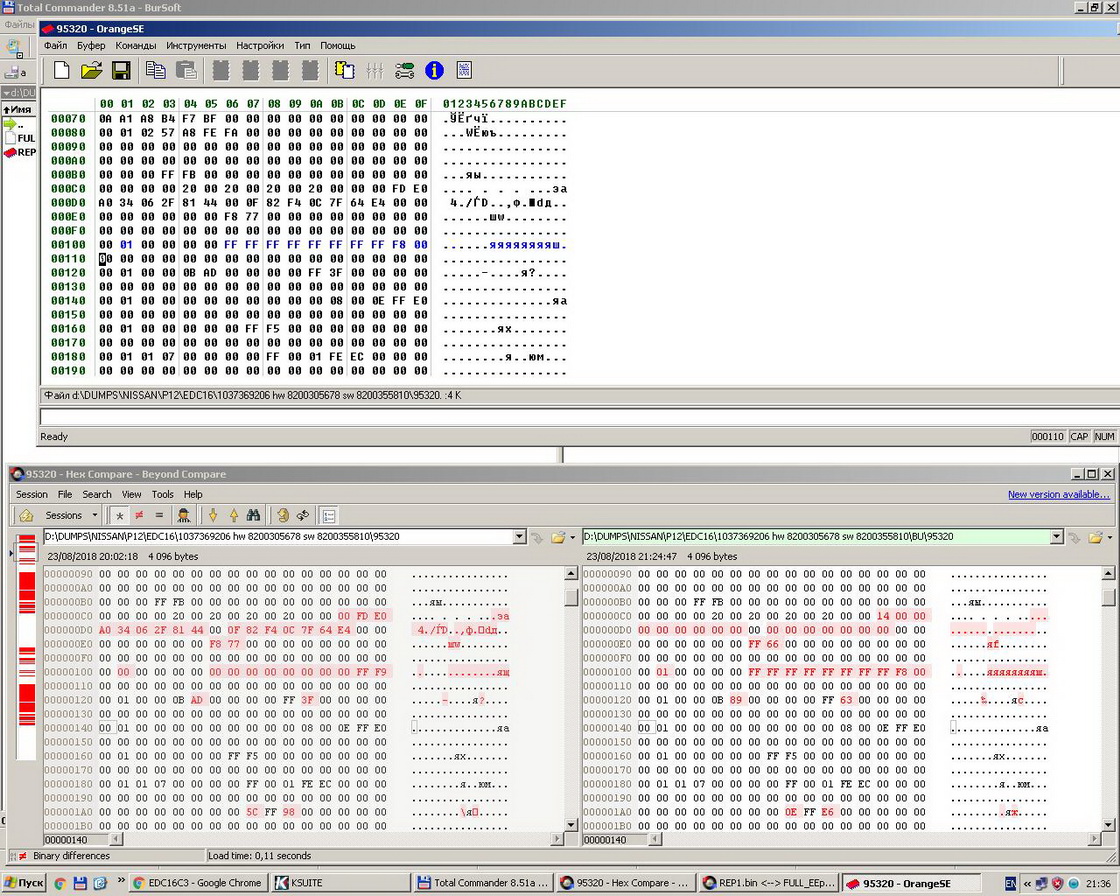Click Next Difference down arrow in Beyond Compare

click(213, 515)
